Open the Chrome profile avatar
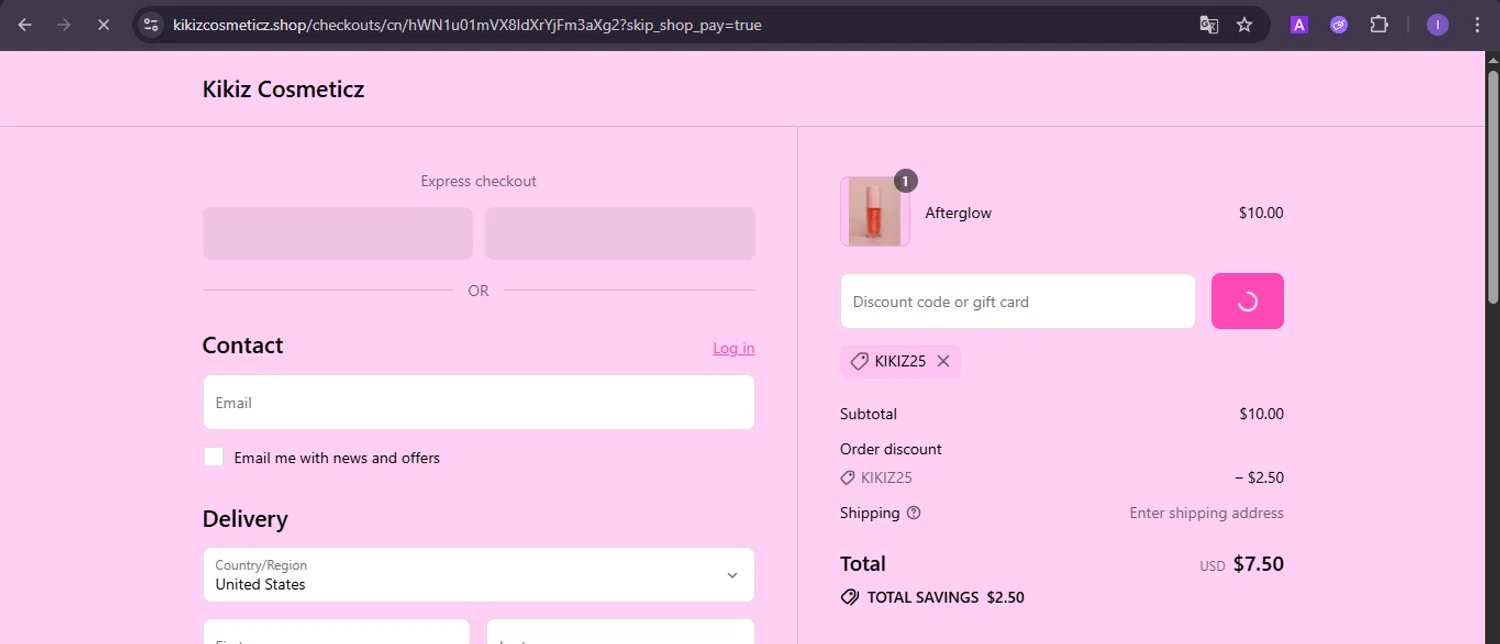This screenshot has height=644, width=1500. (1437, 25)
